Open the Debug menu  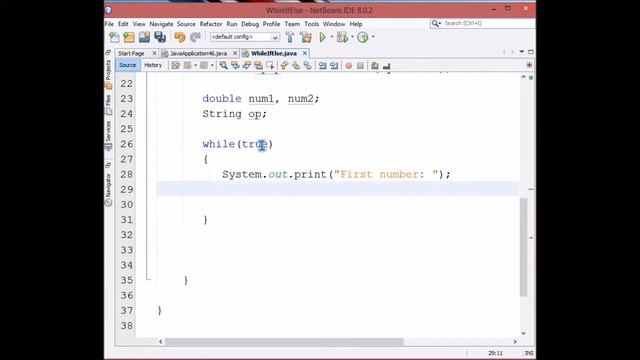(x=250, y=24)
